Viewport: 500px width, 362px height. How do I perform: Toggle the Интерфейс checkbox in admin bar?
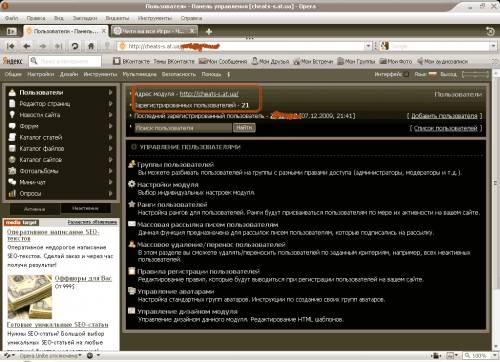[x=406, y=74]
